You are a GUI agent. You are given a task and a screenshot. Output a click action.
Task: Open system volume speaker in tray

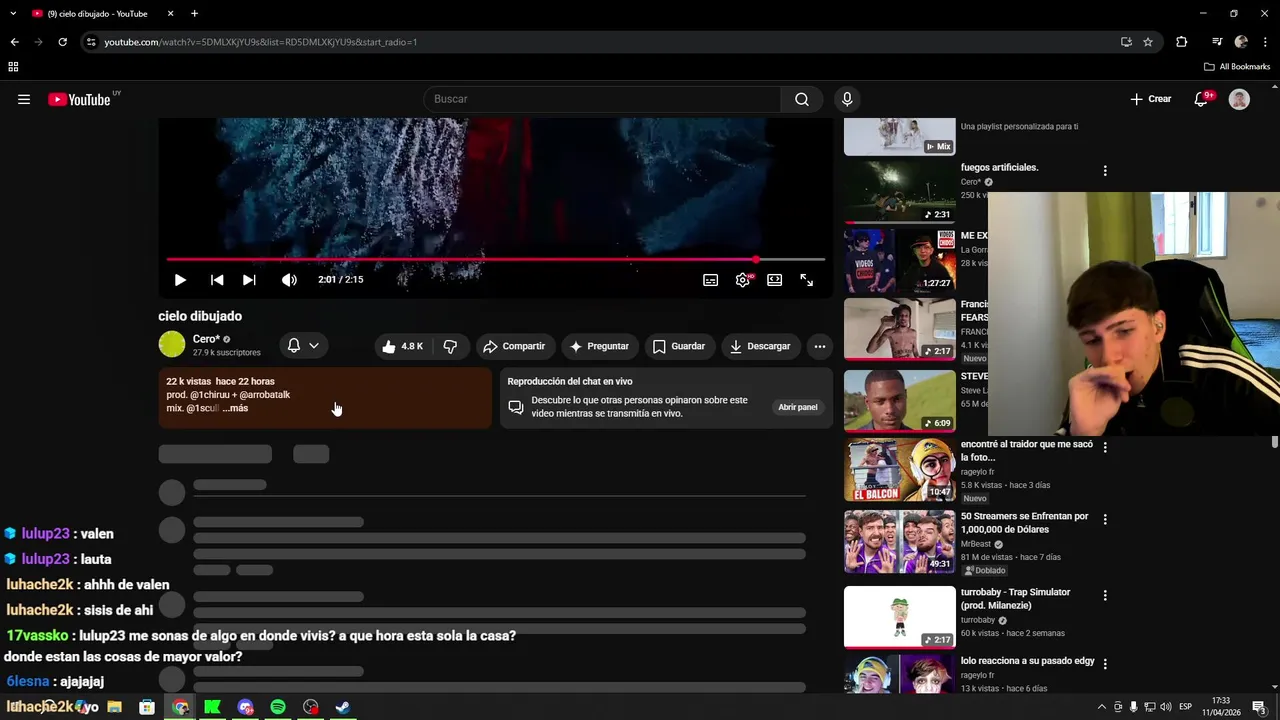pyautogui.click(x=1165, y=707)
